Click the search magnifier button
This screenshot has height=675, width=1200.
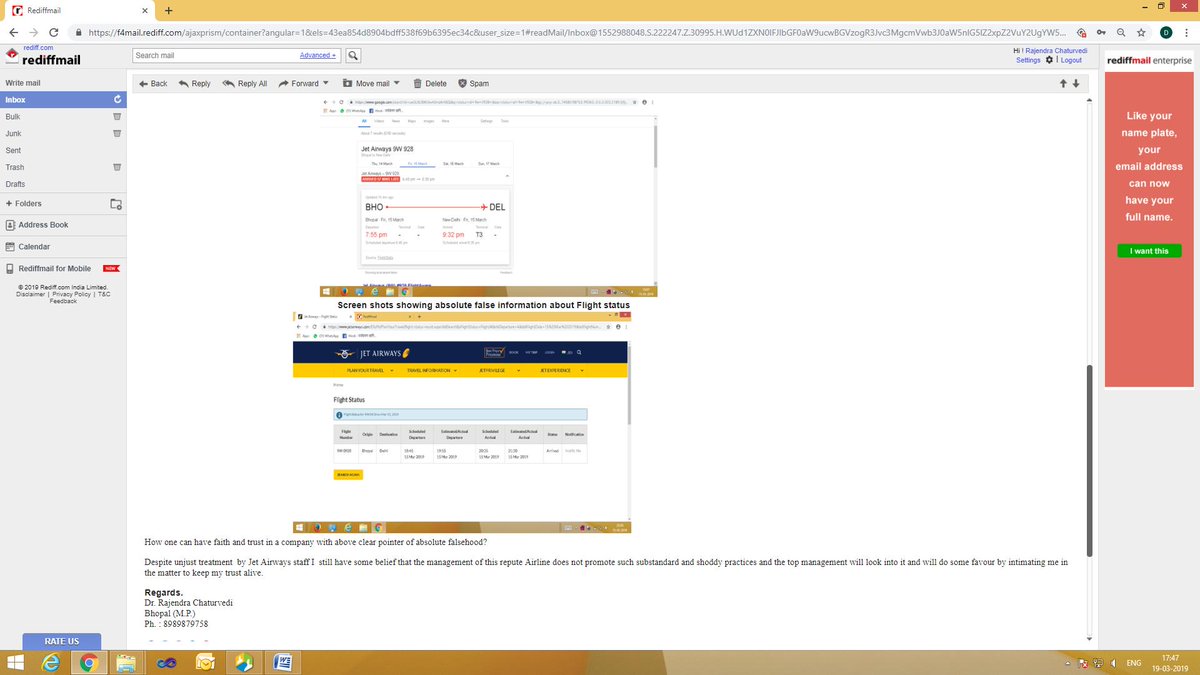tap(354, 55)
